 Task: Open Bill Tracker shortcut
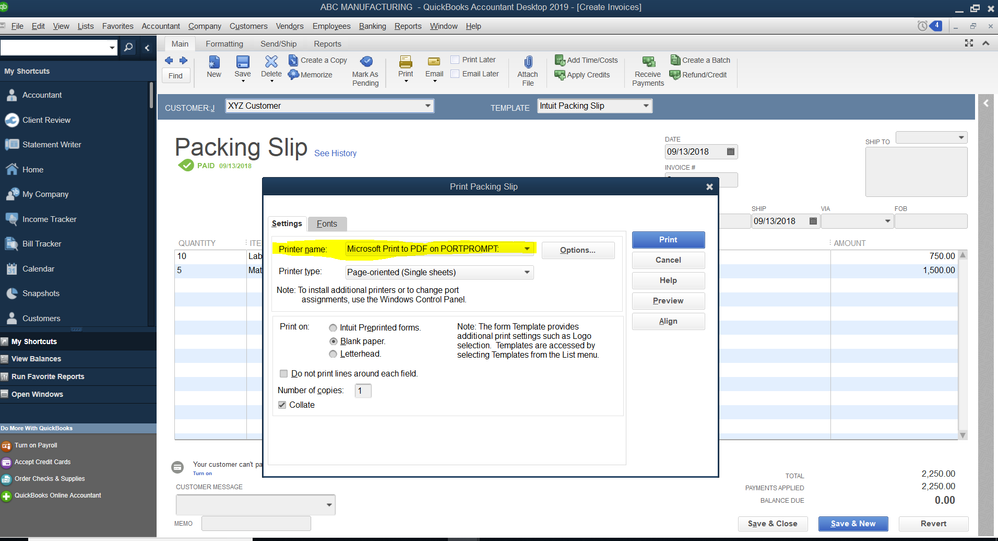[x=41, y=244]
